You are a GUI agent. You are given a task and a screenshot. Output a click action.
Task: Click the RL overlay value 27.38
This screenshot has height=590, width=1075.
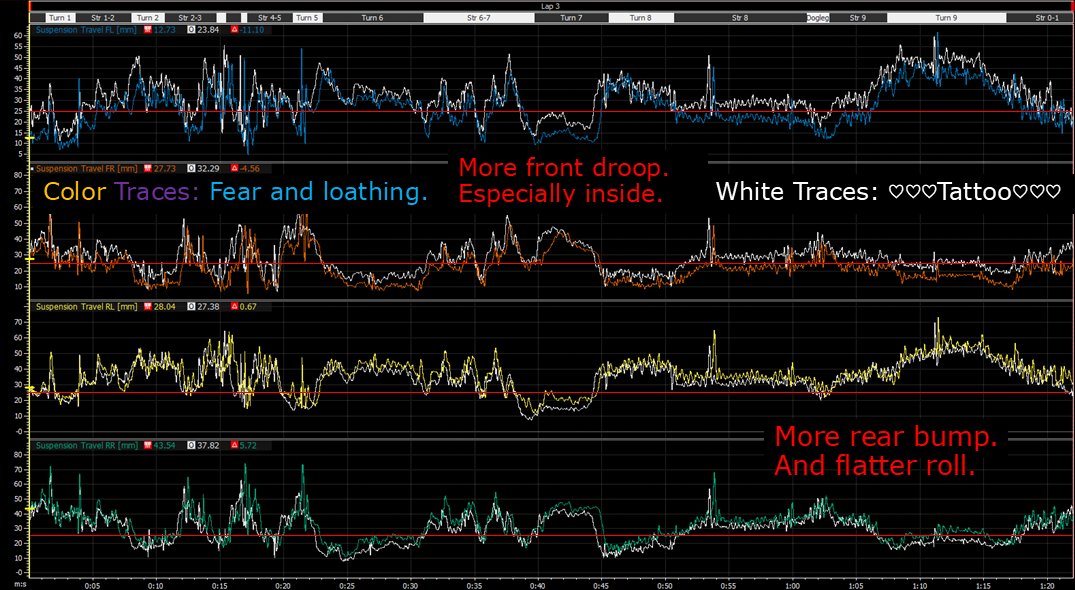pos(208,307)
